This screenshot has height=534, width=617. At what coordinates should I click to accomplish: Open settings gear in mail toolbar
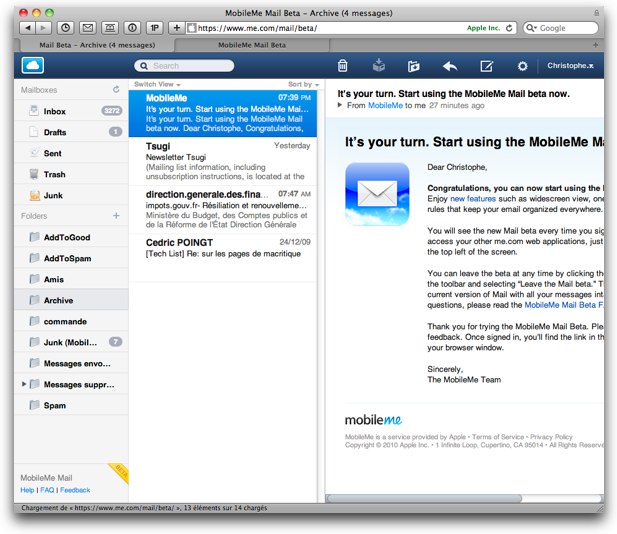click(522, 66)
